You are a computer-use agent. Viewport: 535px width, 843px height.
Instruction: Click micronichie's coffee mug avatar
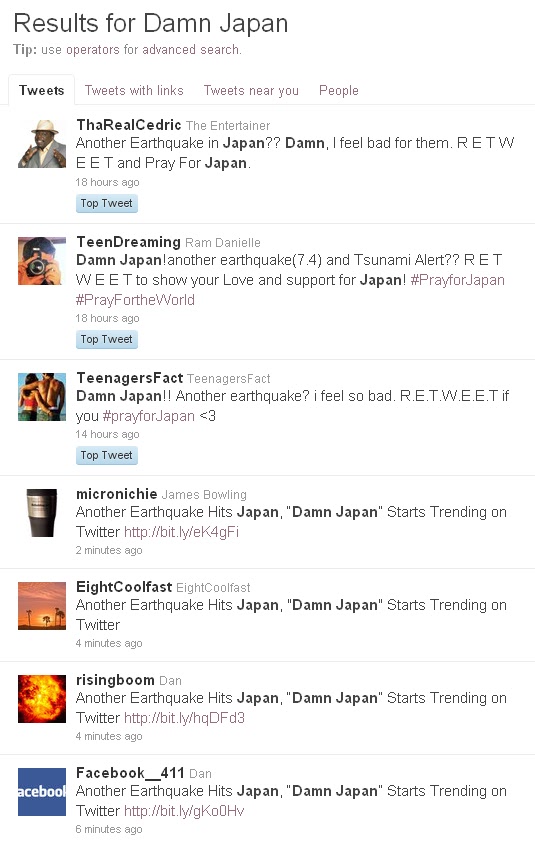tap(42, 513)
